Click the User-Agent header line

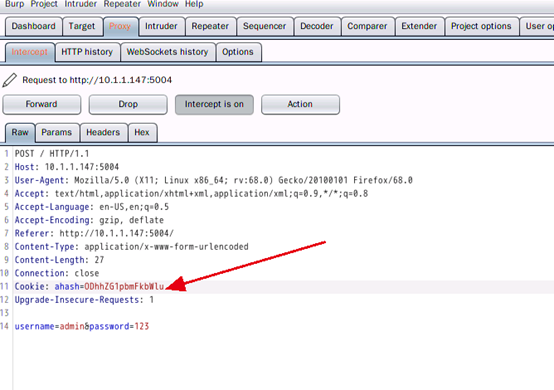pyautogui.click(x=214, y=181)
